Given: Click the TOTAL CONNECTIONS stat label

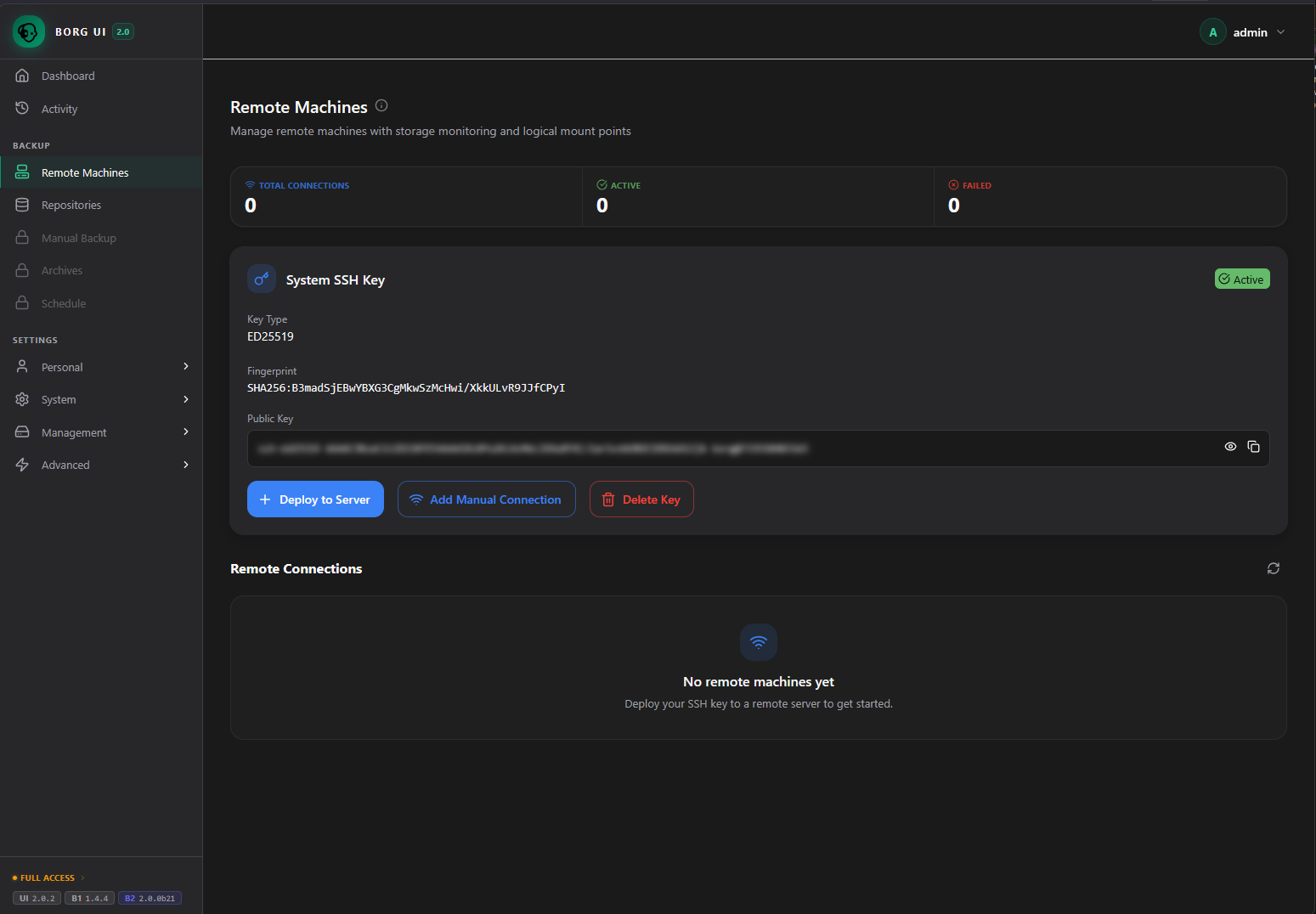Looking at the screenshot, I should (x=304, y=185).
